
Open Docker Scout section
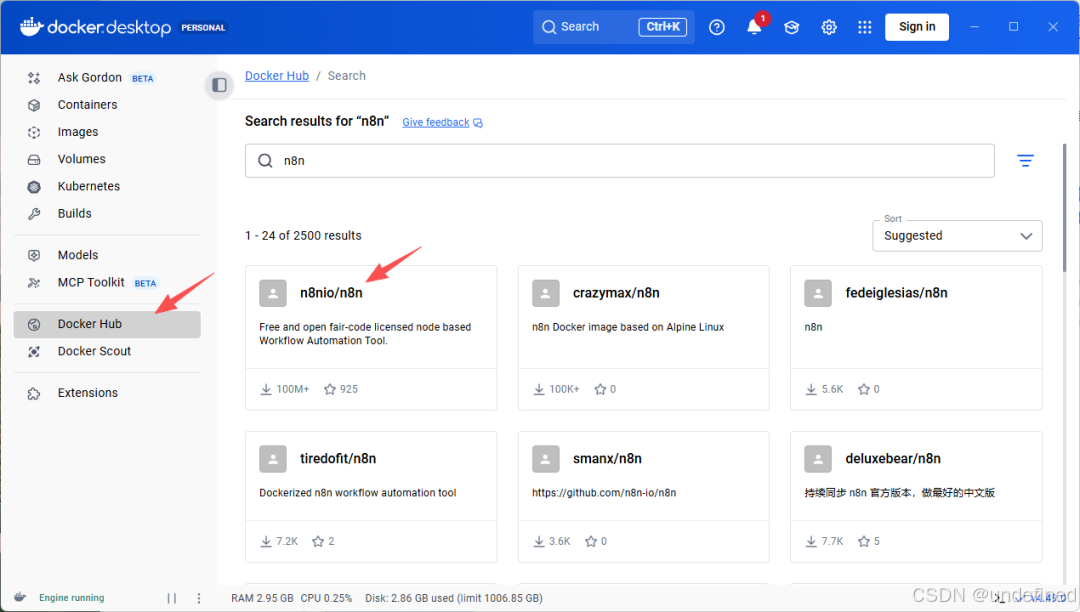pyautogui.click(x=107, y=351)
